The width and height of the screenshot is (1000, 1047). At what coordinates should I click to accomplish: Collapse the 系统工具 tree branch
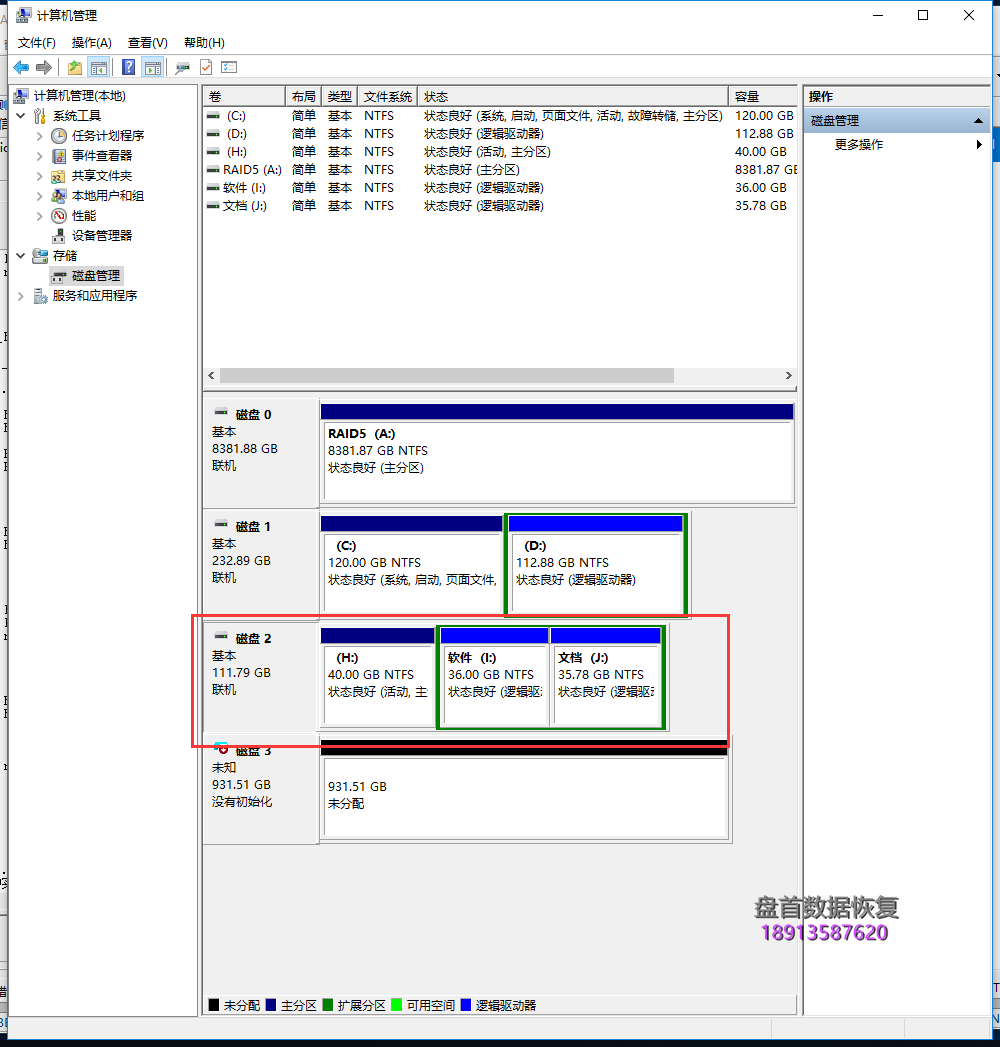tap(21, 115)
